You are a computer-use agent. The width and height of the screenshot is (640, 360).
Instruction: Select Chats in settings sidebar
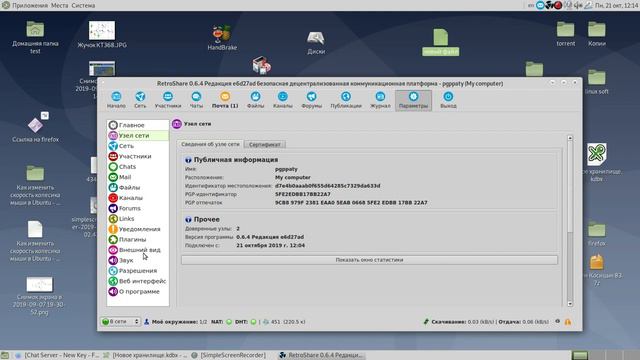(x=138, y=167)
